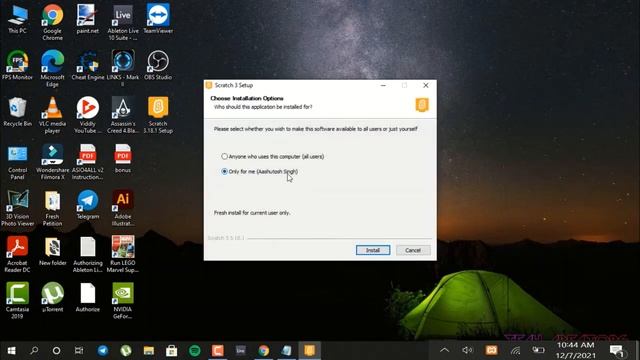Open paint.net desktop shortcut
The height and width of the screenshot is (360, 640).
(x=88, y=19)
